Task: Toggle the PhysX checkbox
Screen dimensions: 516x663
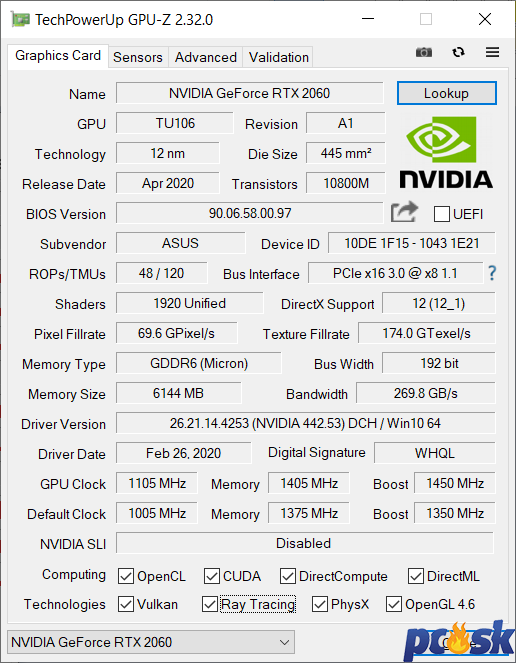Action: click(x=320, y=604)
